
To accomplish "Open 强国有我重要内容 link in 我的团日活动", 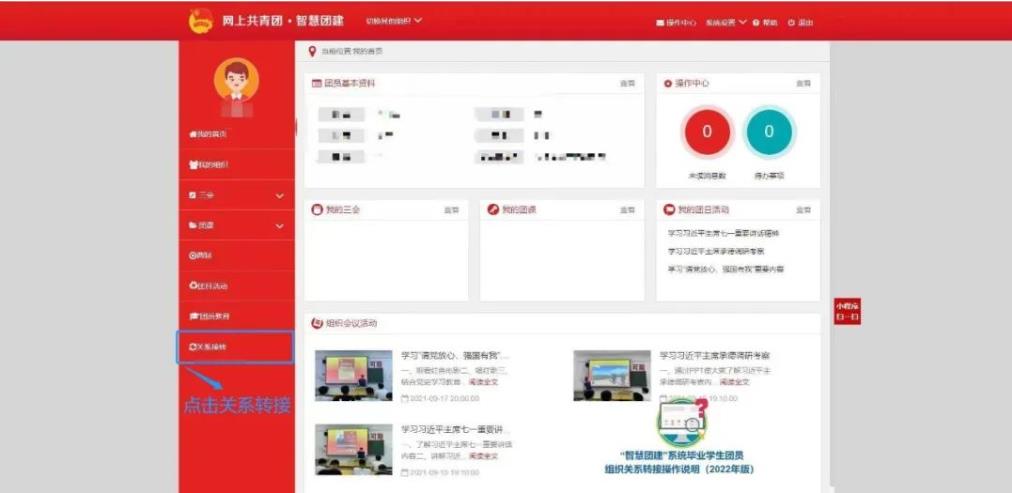I will tap(726, 269).
